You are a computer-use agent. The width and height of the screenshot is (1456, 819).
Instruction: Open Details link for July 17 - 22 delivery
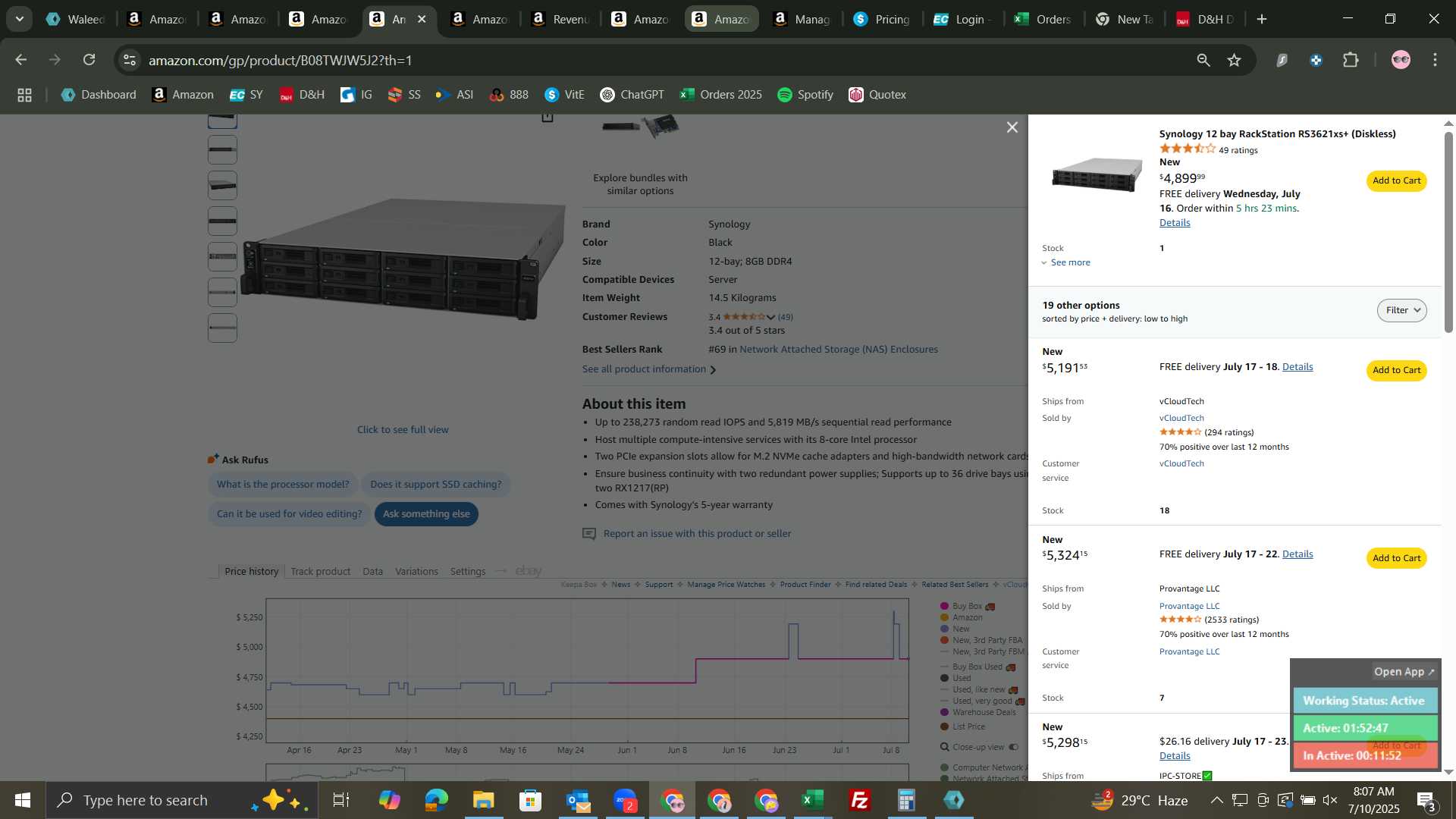tap(1297, 554)
